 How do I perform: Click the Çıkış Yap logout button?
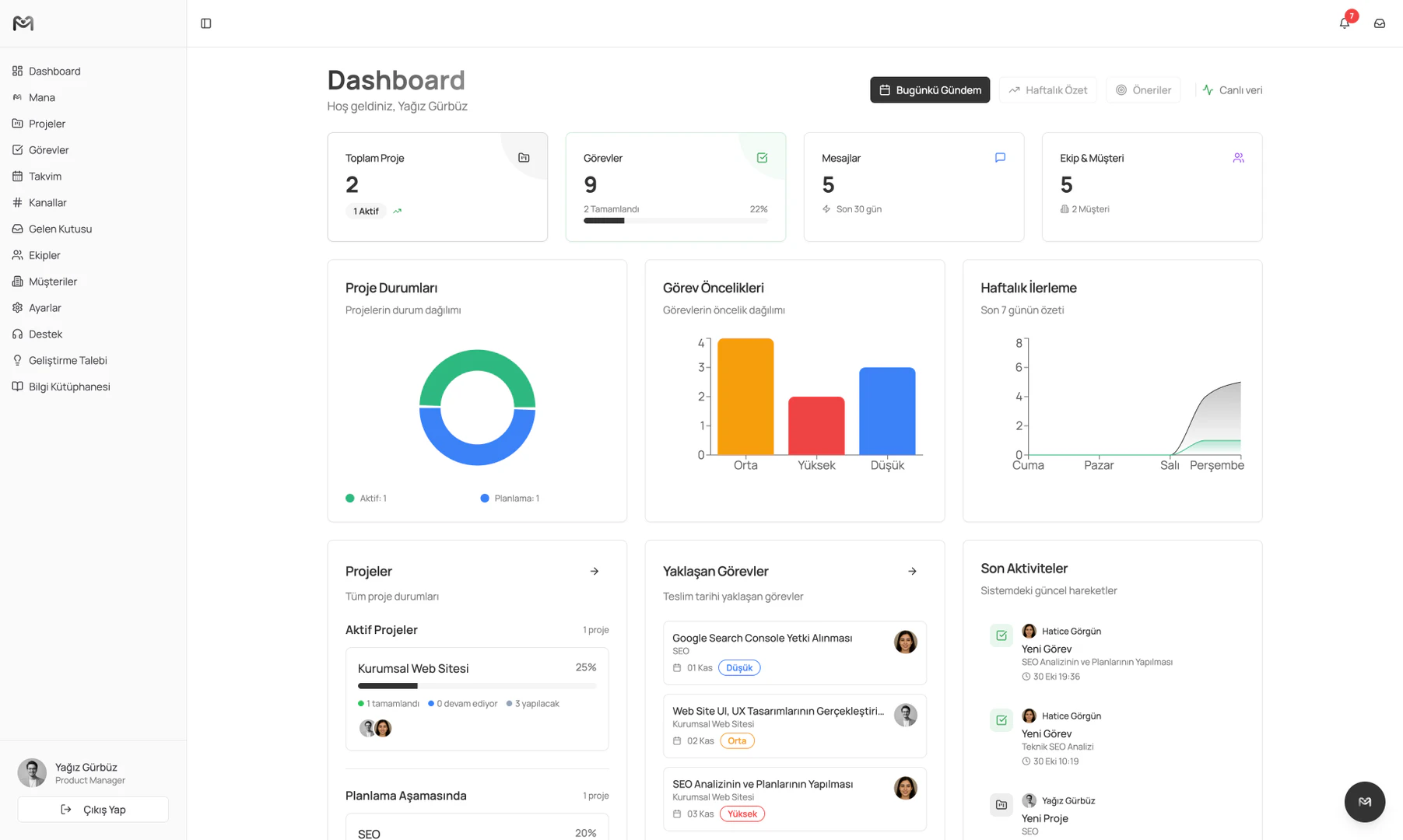coord(93,810)
